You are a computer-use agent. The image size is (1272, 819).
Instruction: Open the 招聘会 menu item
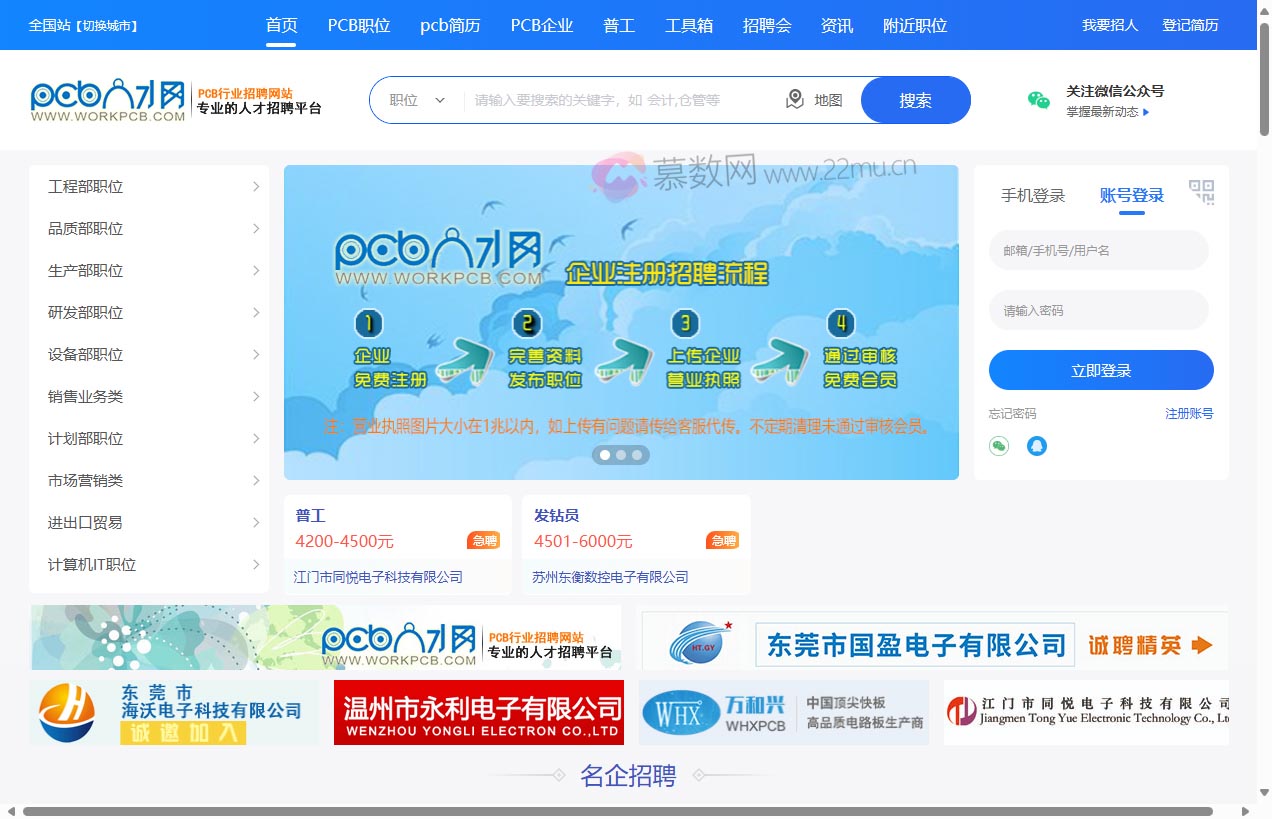[767, 25]
